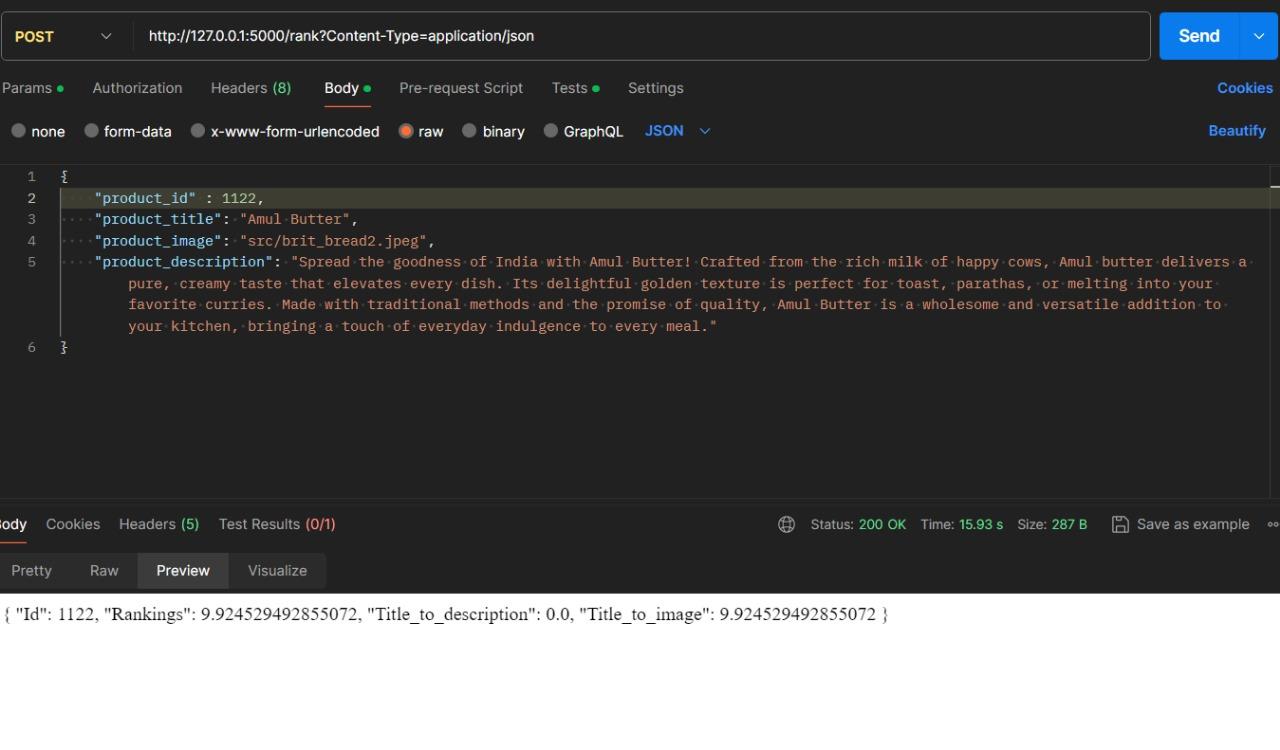1280x750 pixels.
Task: Open the Cookies link
Action: coord(1244,88)
